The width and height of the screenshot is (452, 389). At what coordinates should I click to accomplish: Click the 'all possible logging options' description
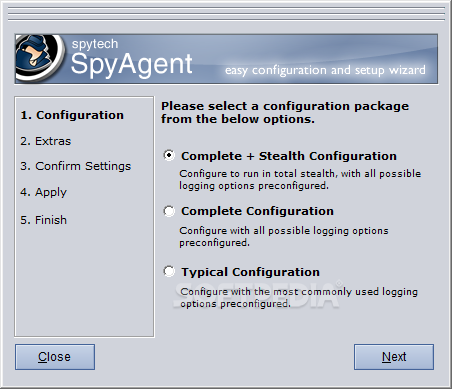[284, 237]
